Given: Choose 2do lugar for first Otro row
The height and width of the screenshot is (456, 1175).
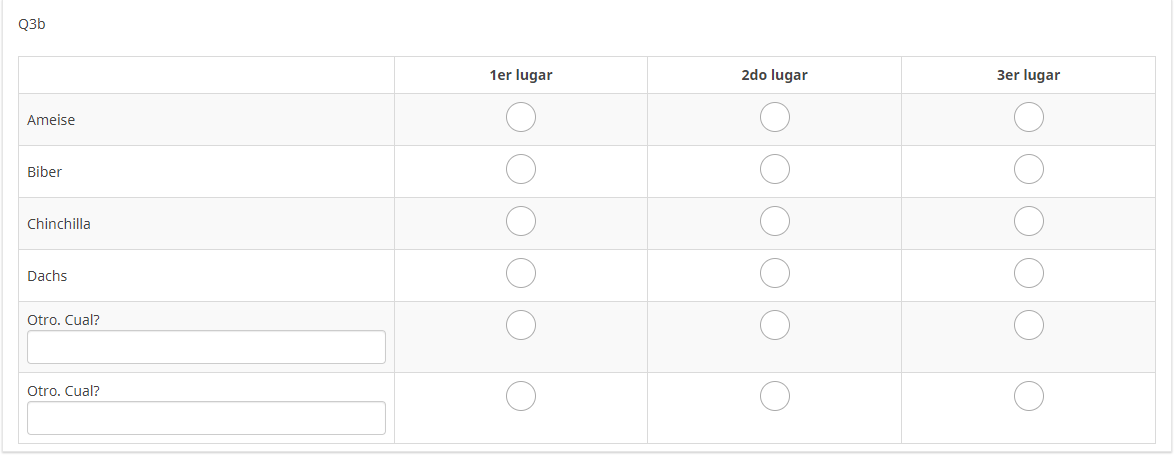Looking at the screenshot, I should tap(775, 325).
